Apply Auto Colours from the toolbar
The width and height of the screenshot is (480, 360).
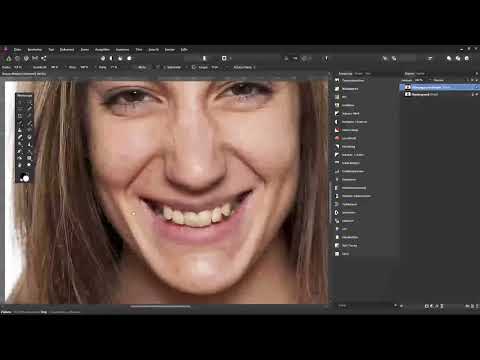coord(120,58)
